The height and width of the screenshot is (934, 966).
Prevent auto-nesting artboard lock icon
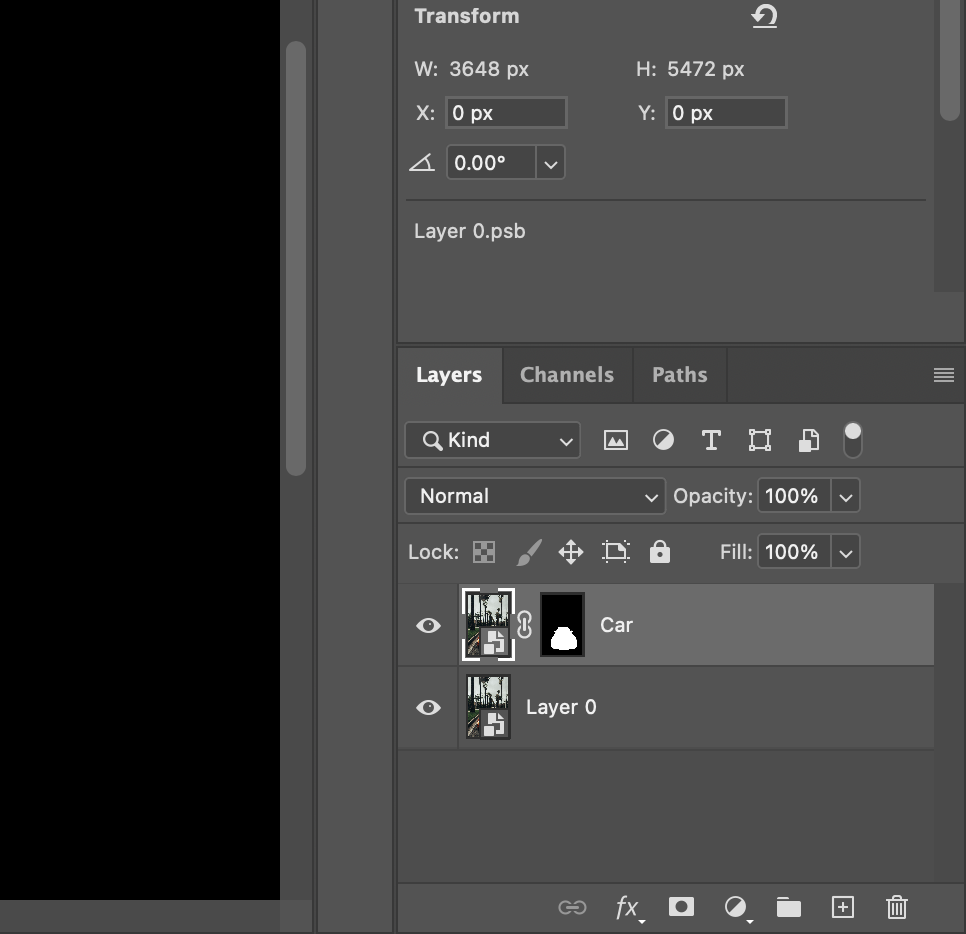(615, 552)
